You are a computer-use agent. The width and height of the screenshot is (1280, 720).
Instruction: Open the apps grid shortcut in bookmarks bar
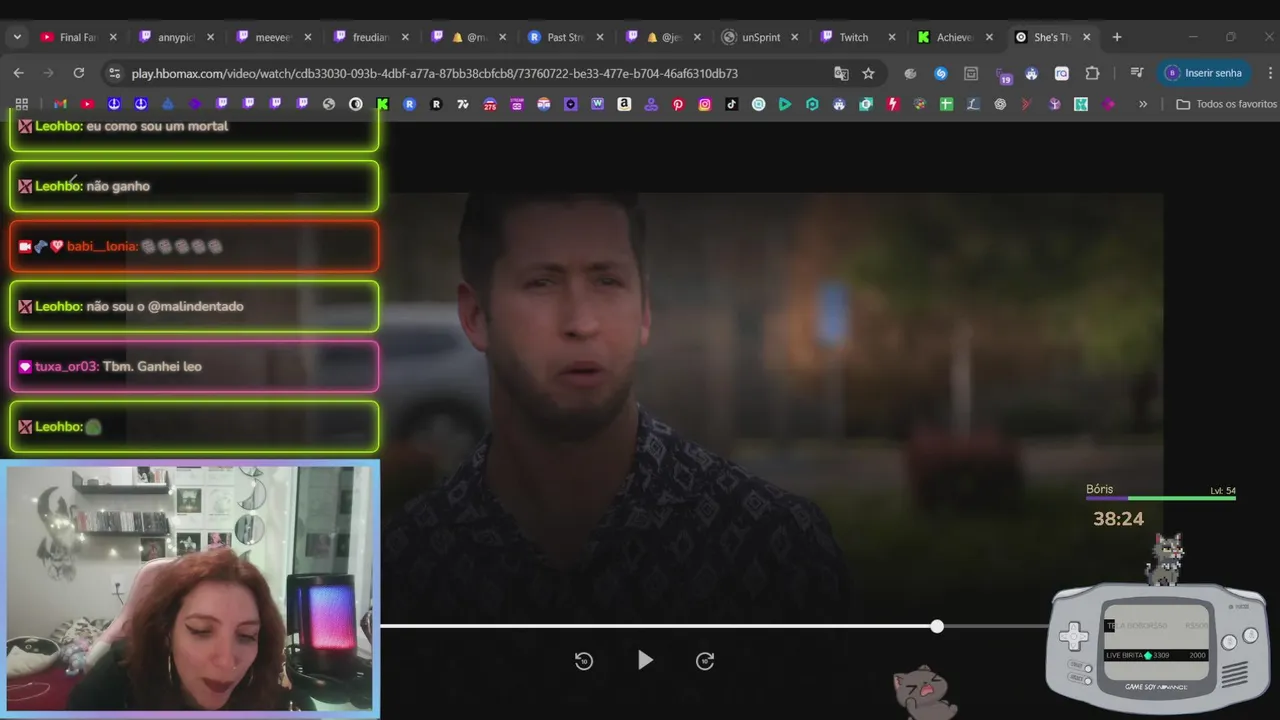click(22, 104)
